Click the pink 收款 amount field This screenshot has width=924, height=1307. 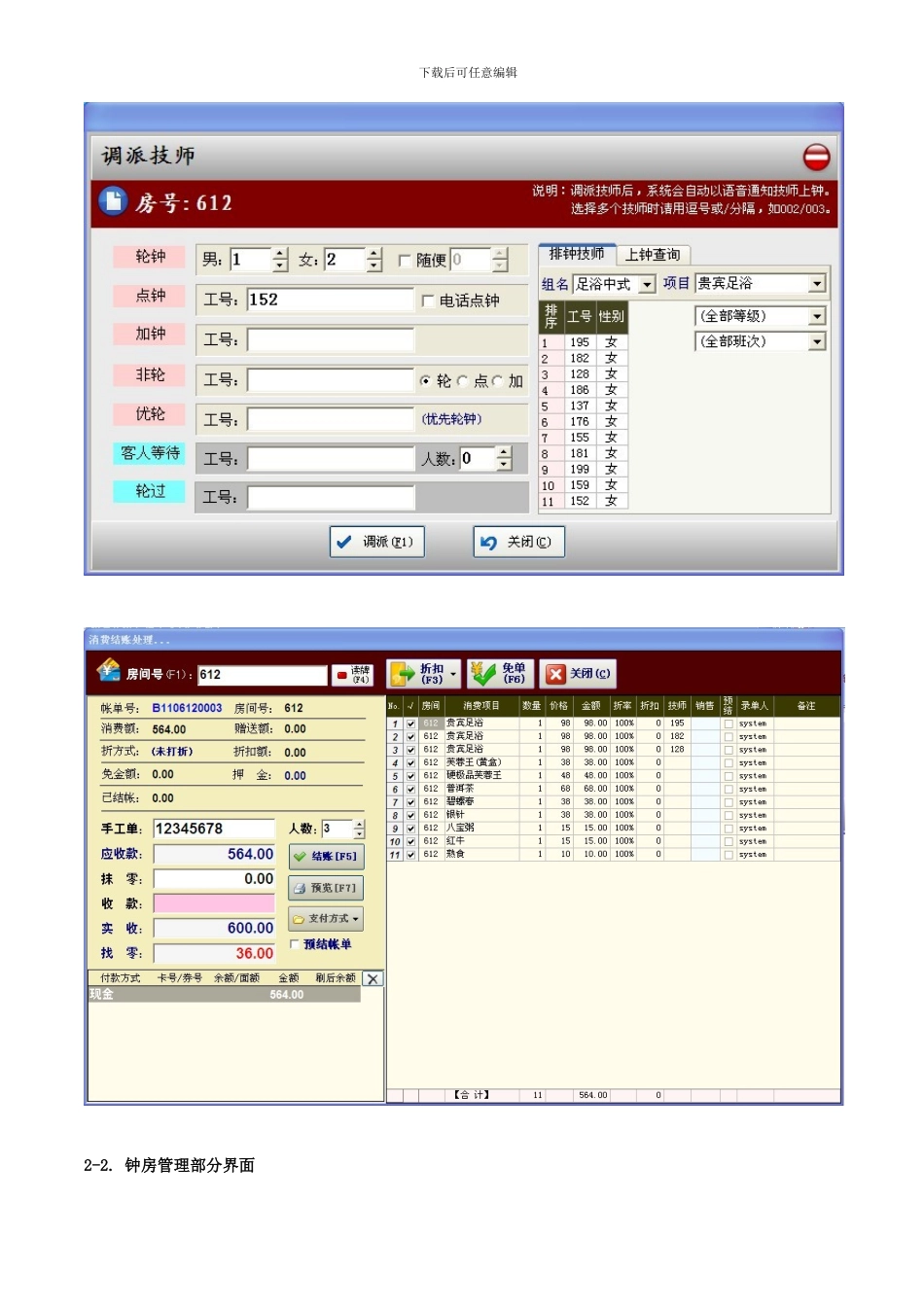coord(214,903)
